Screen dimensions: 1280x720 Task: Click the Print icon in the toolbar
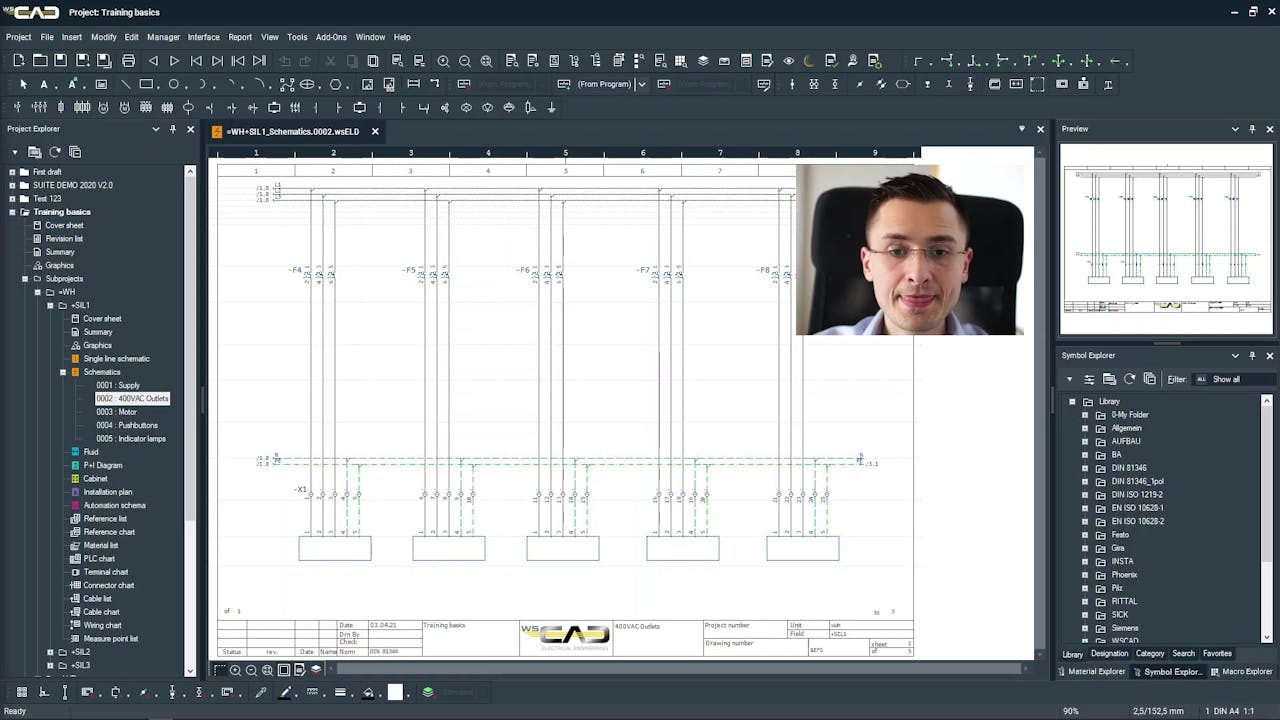point(128,61)
